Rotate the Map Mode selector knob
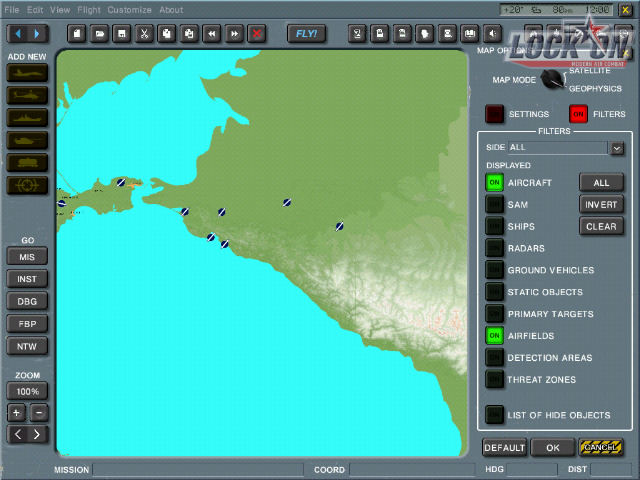This screenshot has height=480, width=640. pyautogui.click(x=553, y=80)
